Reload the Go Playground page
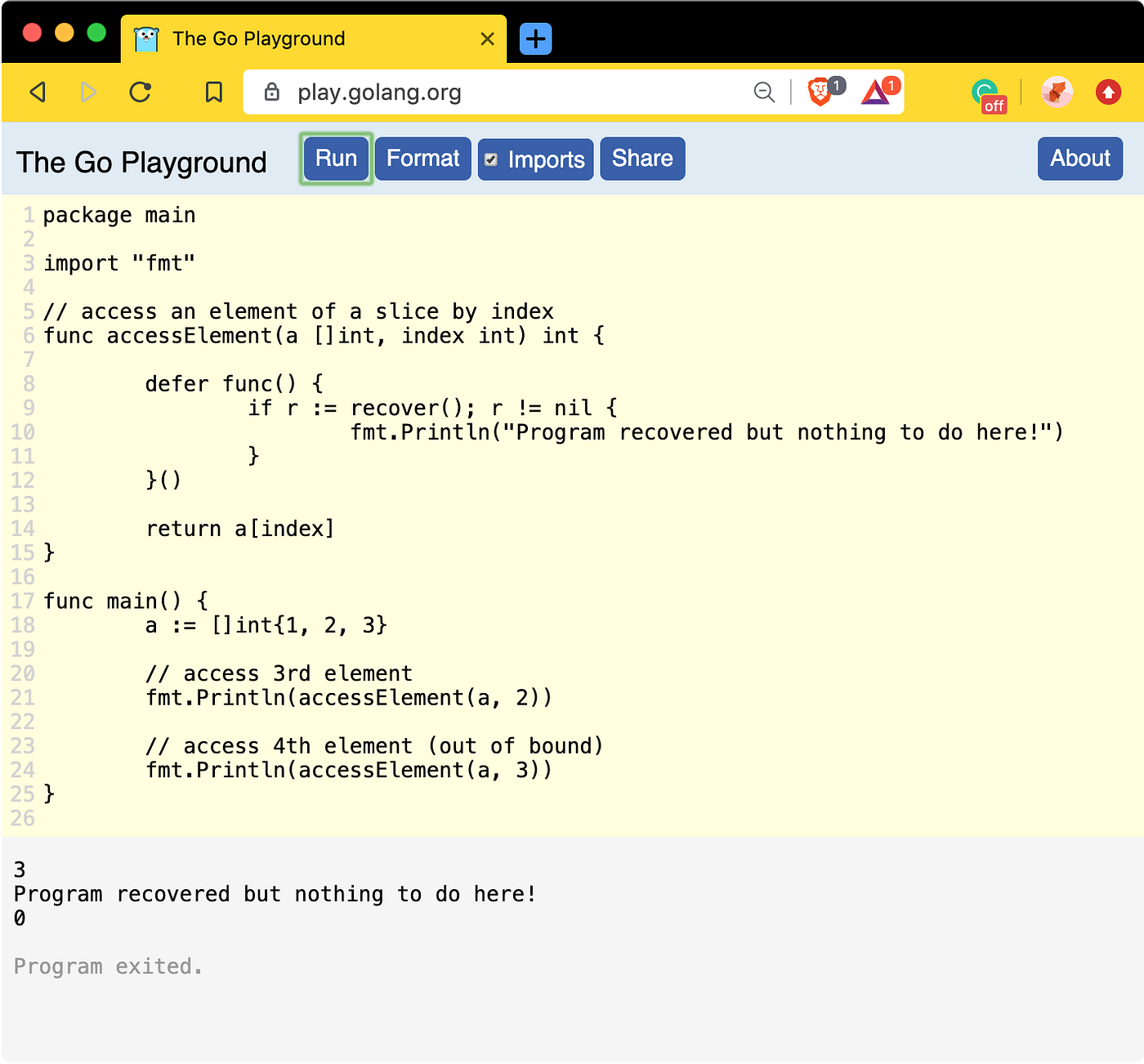 pyautogui.click(x=140, y=92)
